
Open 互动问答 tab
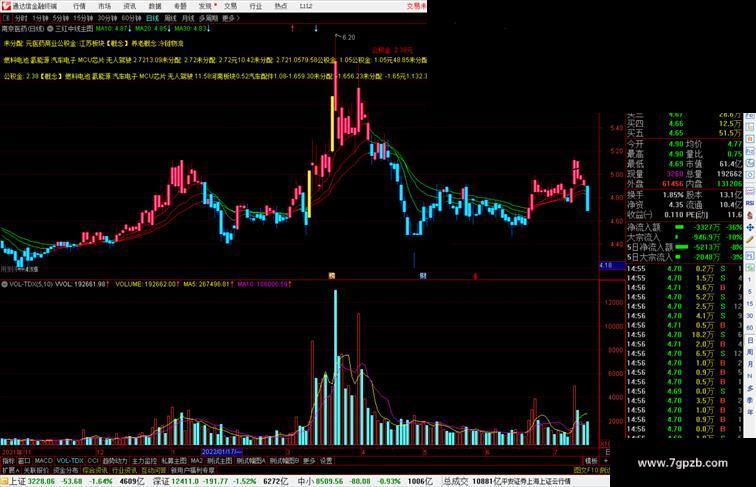click(154, 470)
